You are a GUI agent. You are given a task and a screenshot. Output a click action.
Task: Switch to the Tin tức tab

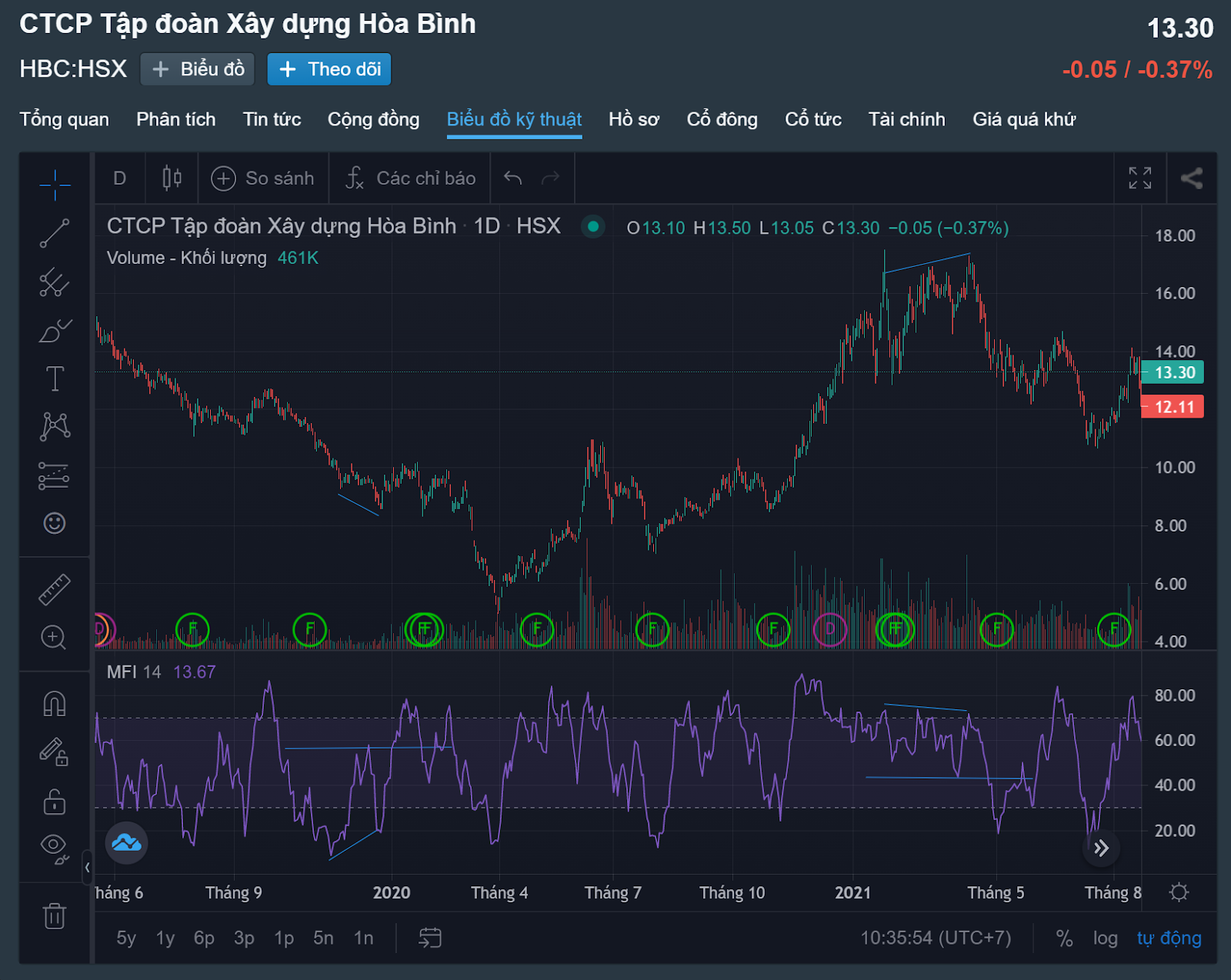pos(272,119)
